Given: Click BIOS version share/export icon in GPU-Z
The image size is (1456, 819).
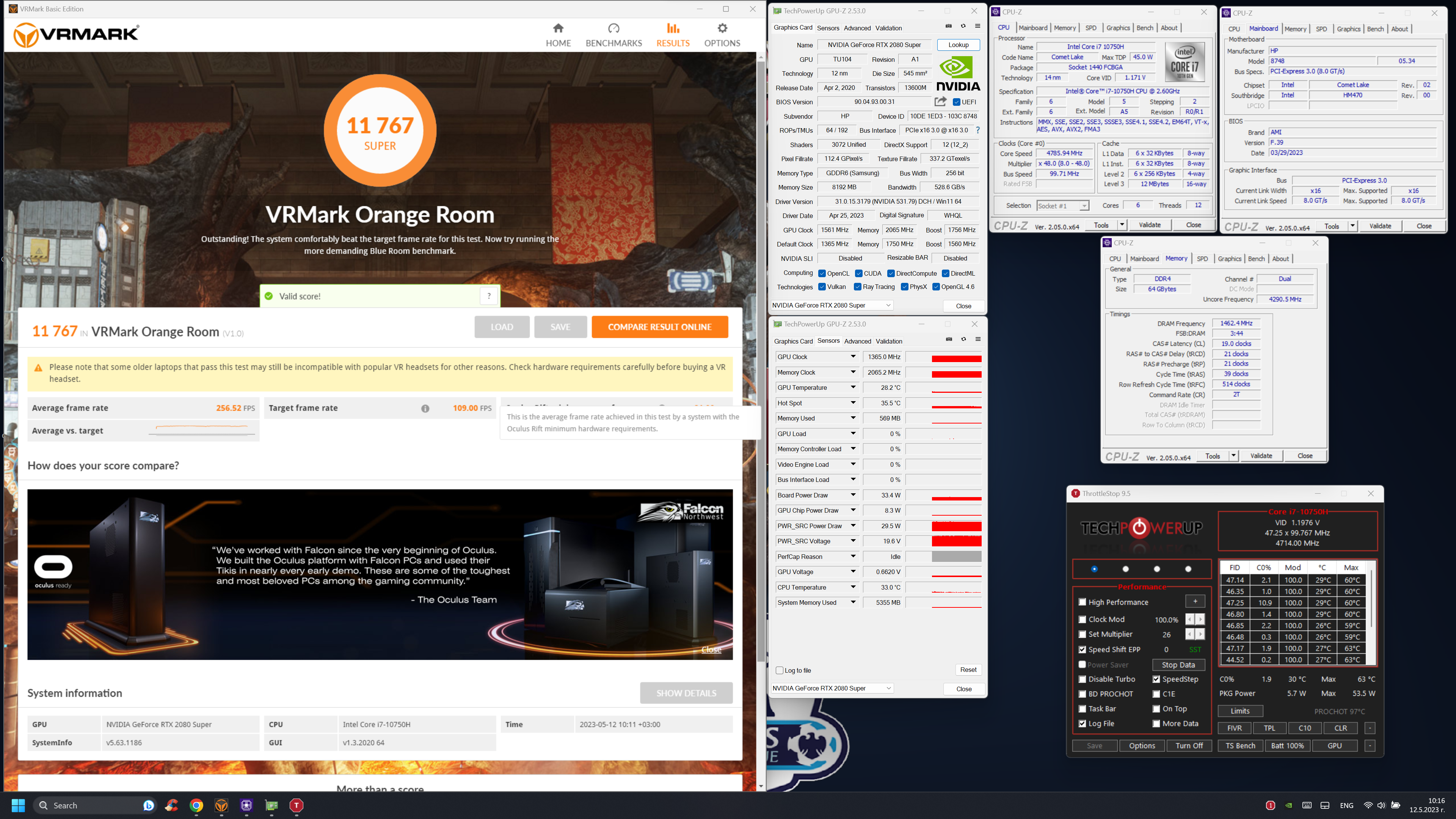Looking at the screenshot, I should tap(940, 102).
